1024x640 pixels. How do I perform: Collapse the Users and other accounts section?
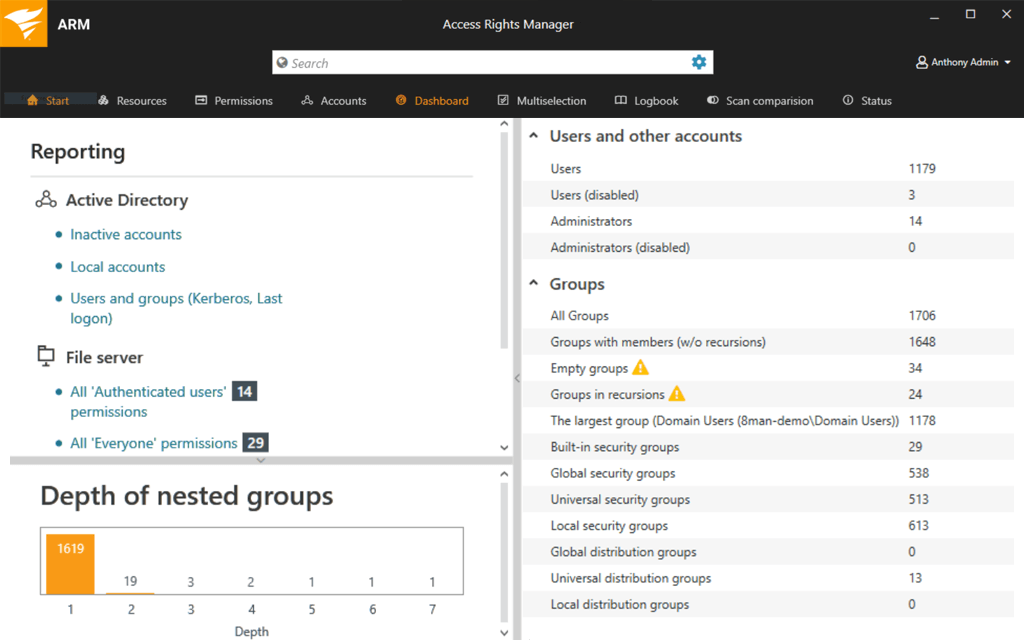tap(531, 136)
